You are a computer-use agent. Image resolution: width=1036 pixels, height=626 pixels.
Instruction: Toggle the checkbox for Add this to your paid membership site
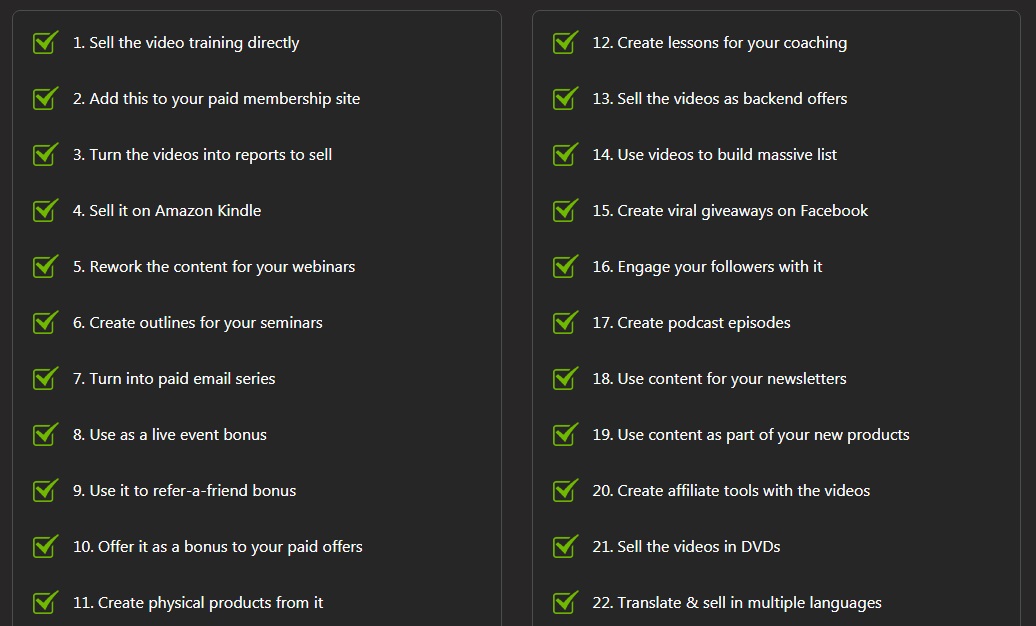(x=45, y=99)
